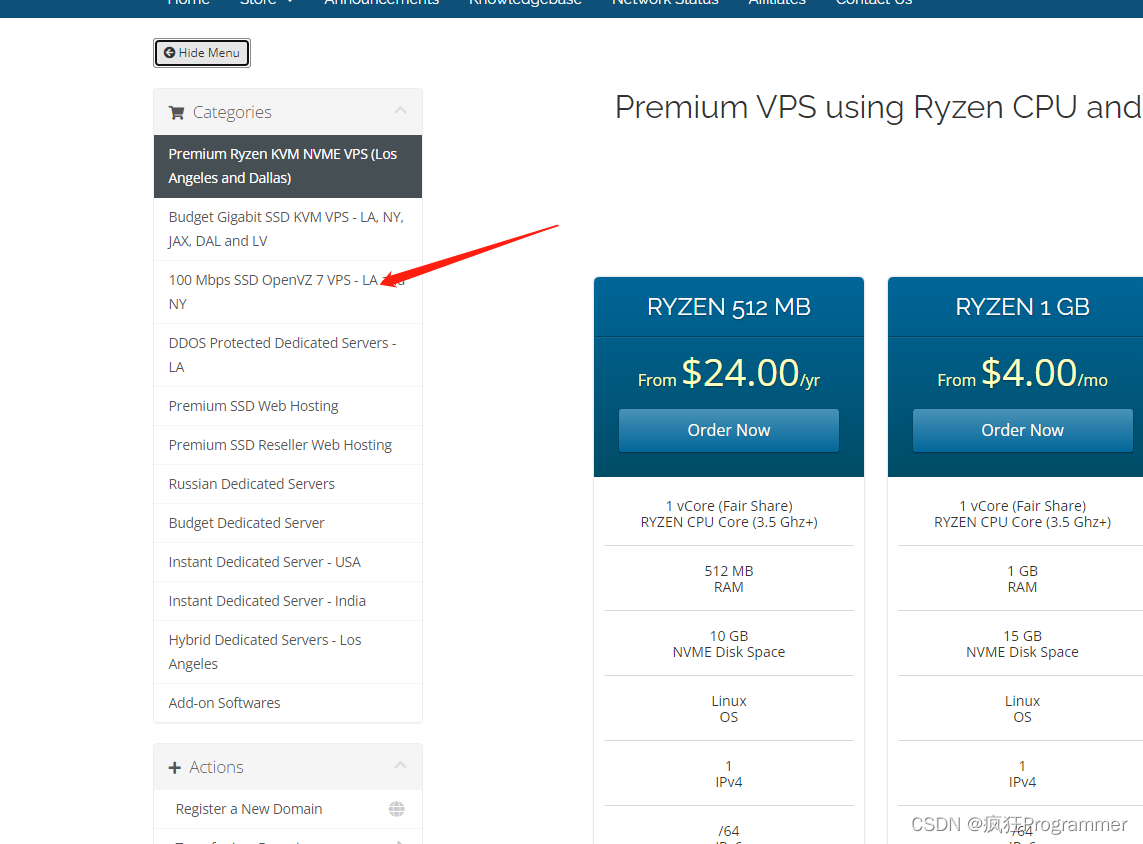Viewport: 1143px width, 844px height.
Task: Open the Premium SSD Web Hosting category
Action: click(253, 405)
